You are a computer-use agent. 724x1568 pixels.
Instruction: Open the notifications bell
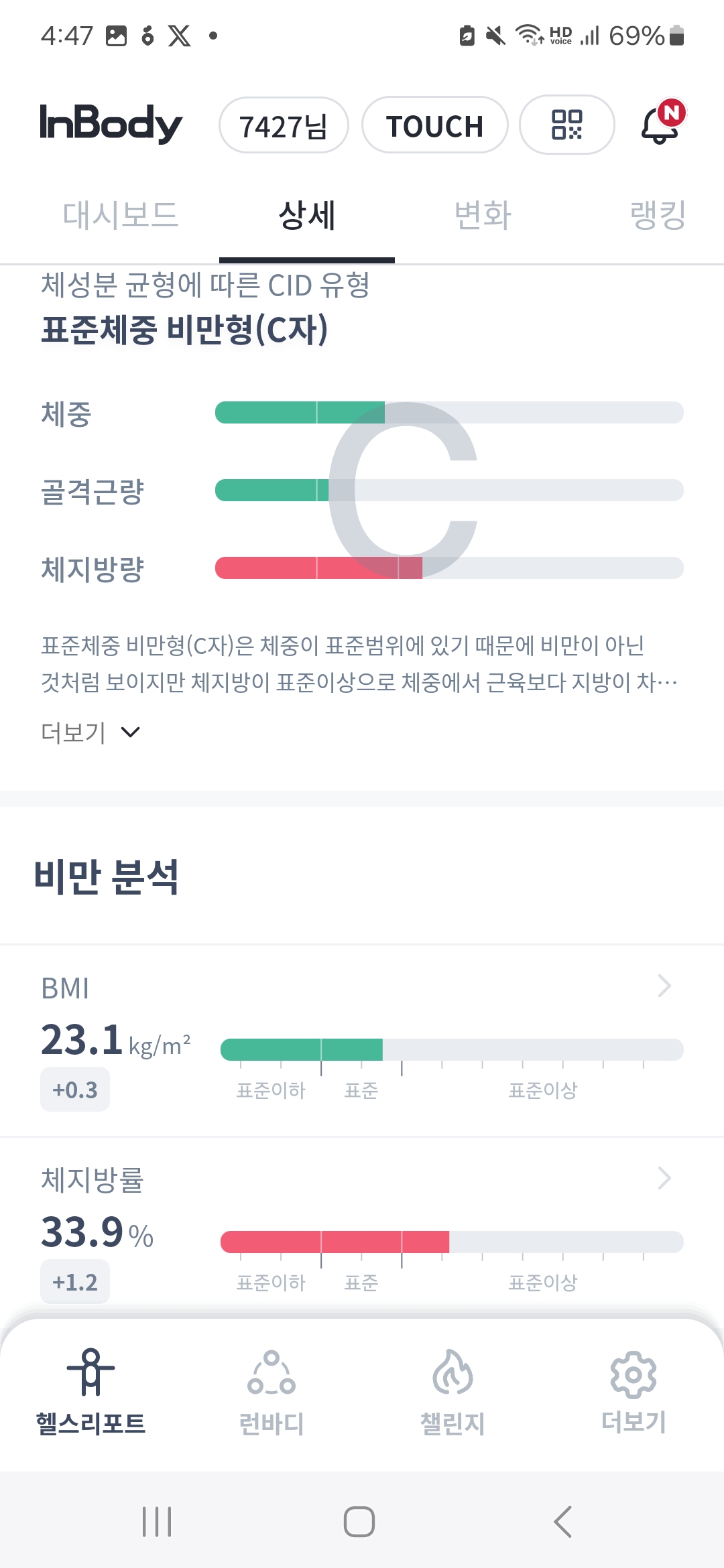(660, 125)
